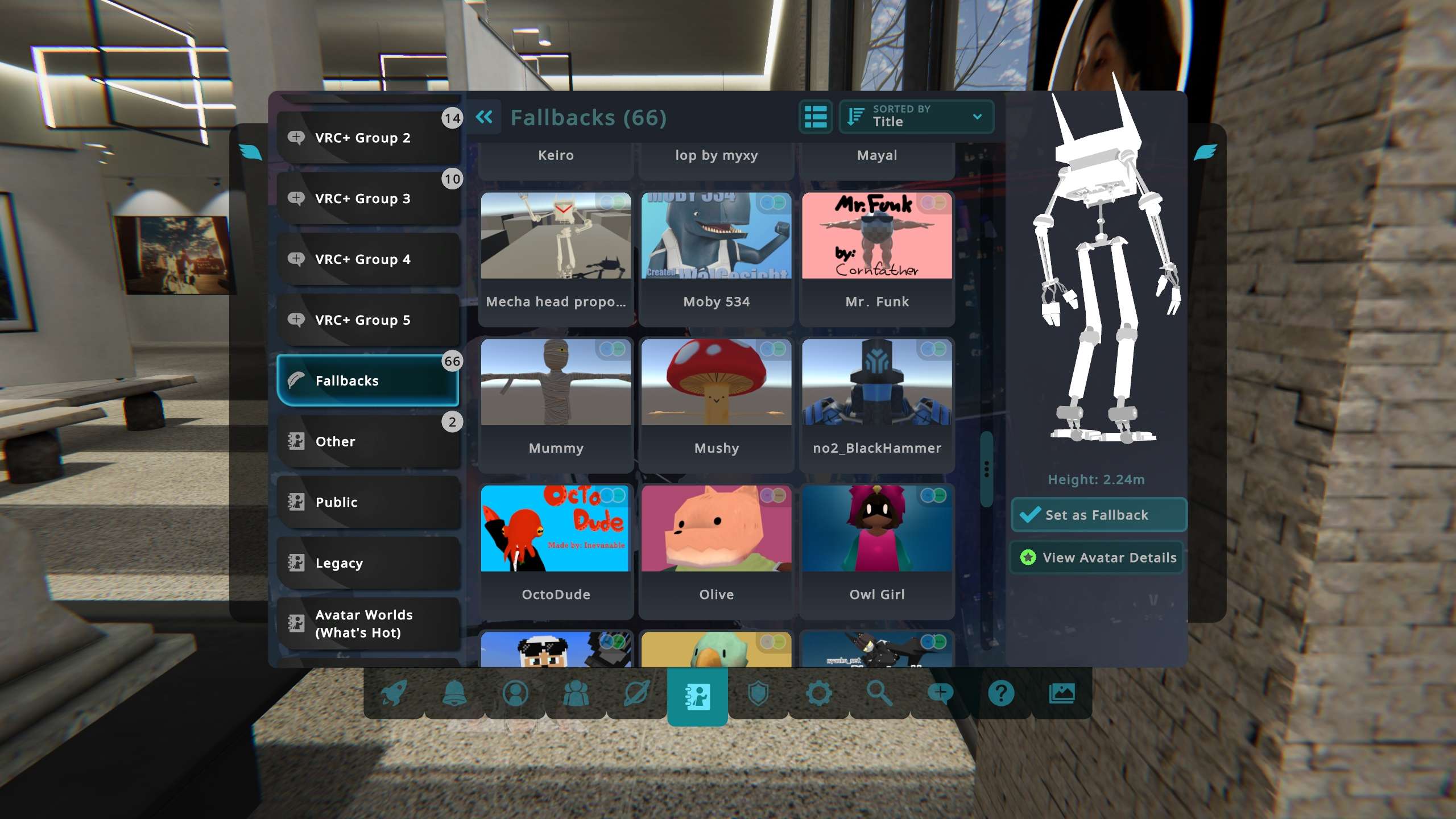Open the Settings gear icon
This screenshot has height=819, width=1456.
click(x=819, y=693)
